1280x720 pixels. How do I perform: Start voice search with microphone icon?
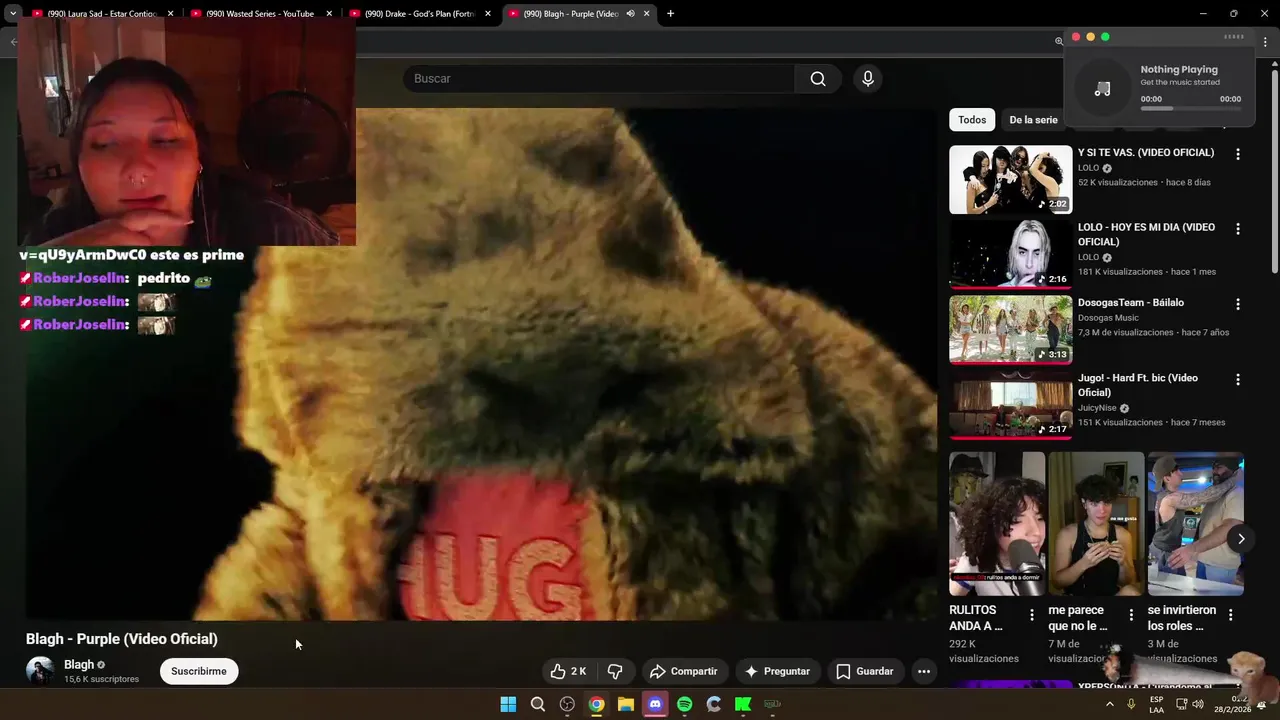(868, 79)
